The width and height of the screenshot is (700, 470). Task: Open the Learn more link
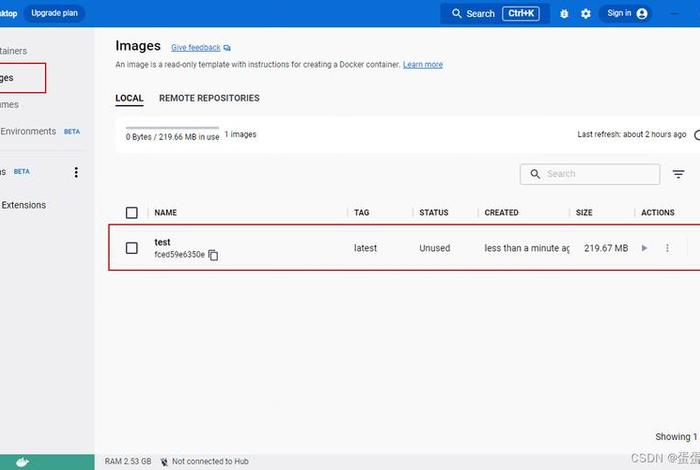[423, 65]
